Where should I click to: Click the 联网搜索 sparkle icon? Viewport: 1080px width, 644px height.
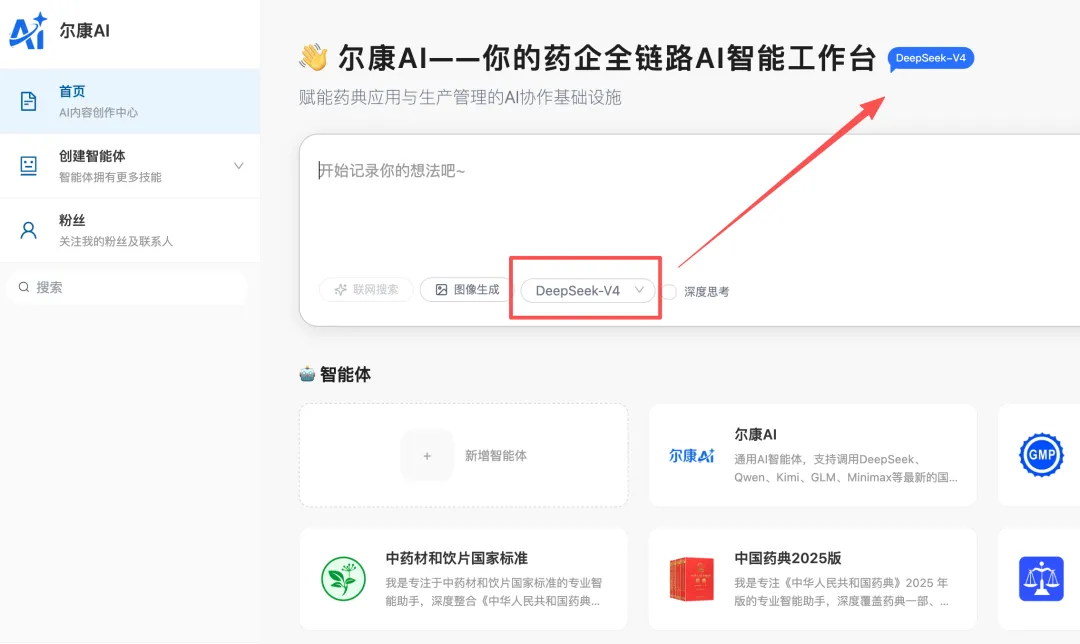click(x=340, y=289)
